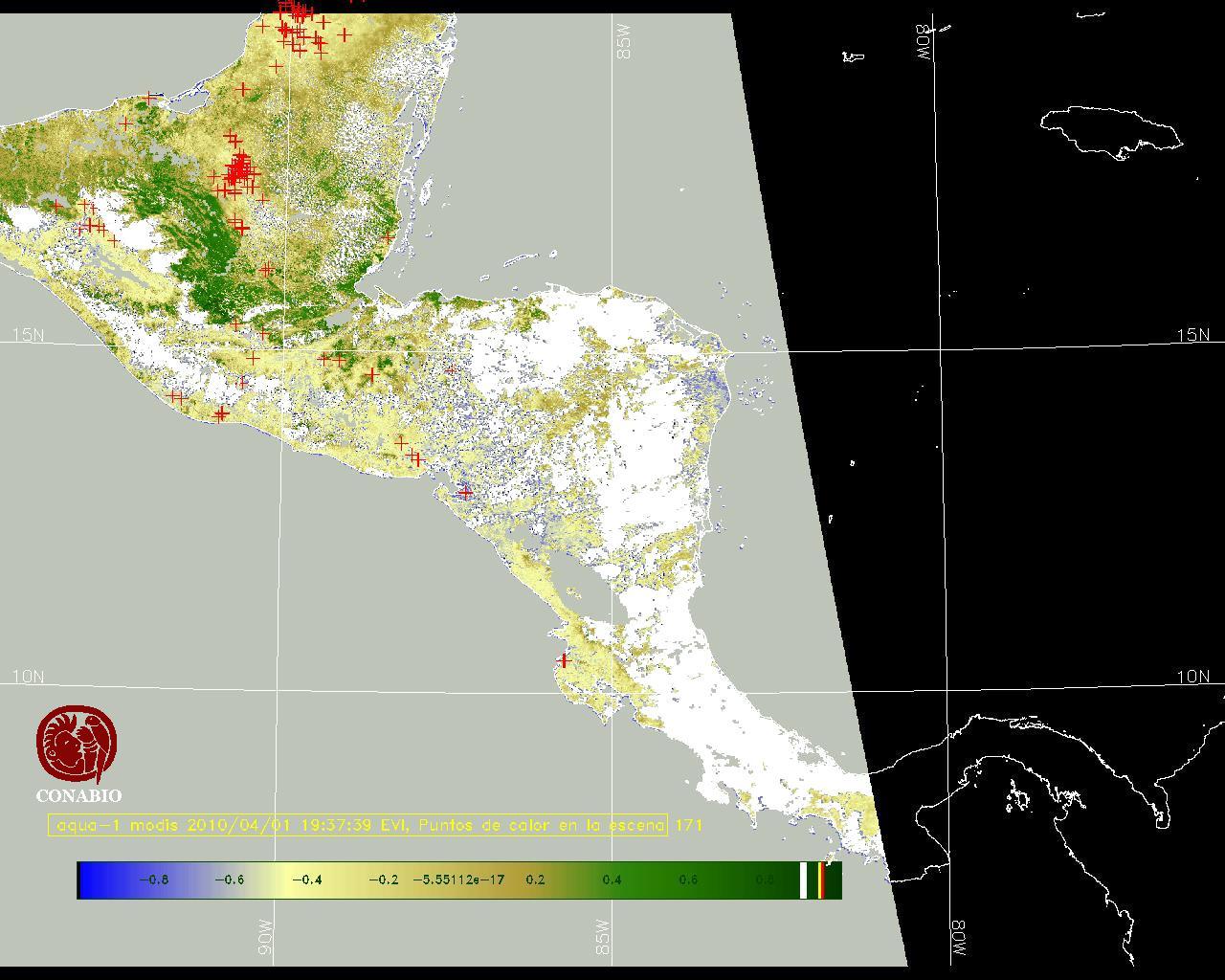Click the red stripe at color bar end
The width and height of the screenshot is (1225, 980).
pyautogui.click(x=821, y=880)
